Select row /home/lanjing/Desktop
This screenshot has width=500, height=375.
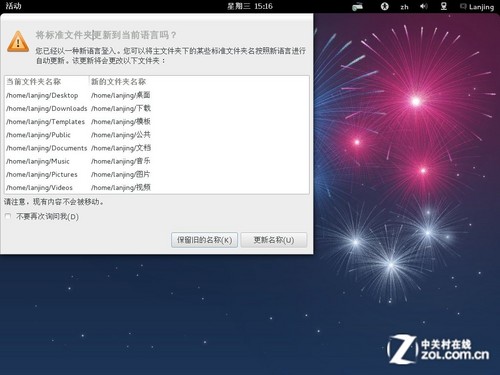coord(157,95)
